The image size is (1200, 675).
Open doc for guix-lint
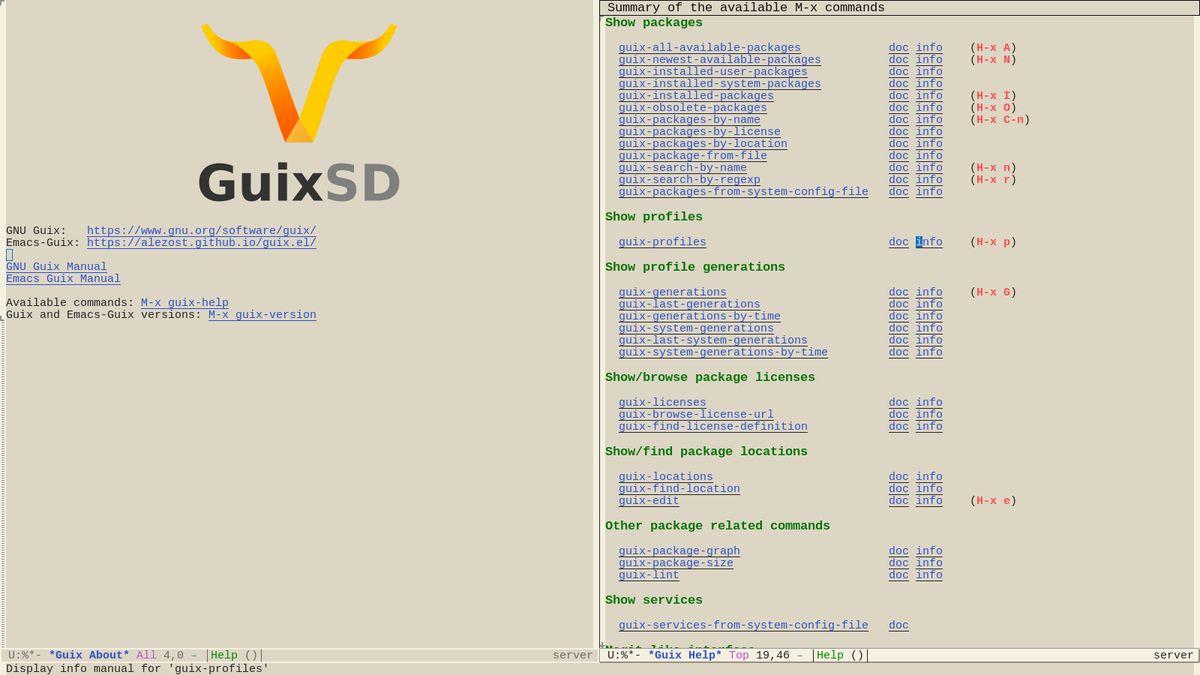point(898,575)
